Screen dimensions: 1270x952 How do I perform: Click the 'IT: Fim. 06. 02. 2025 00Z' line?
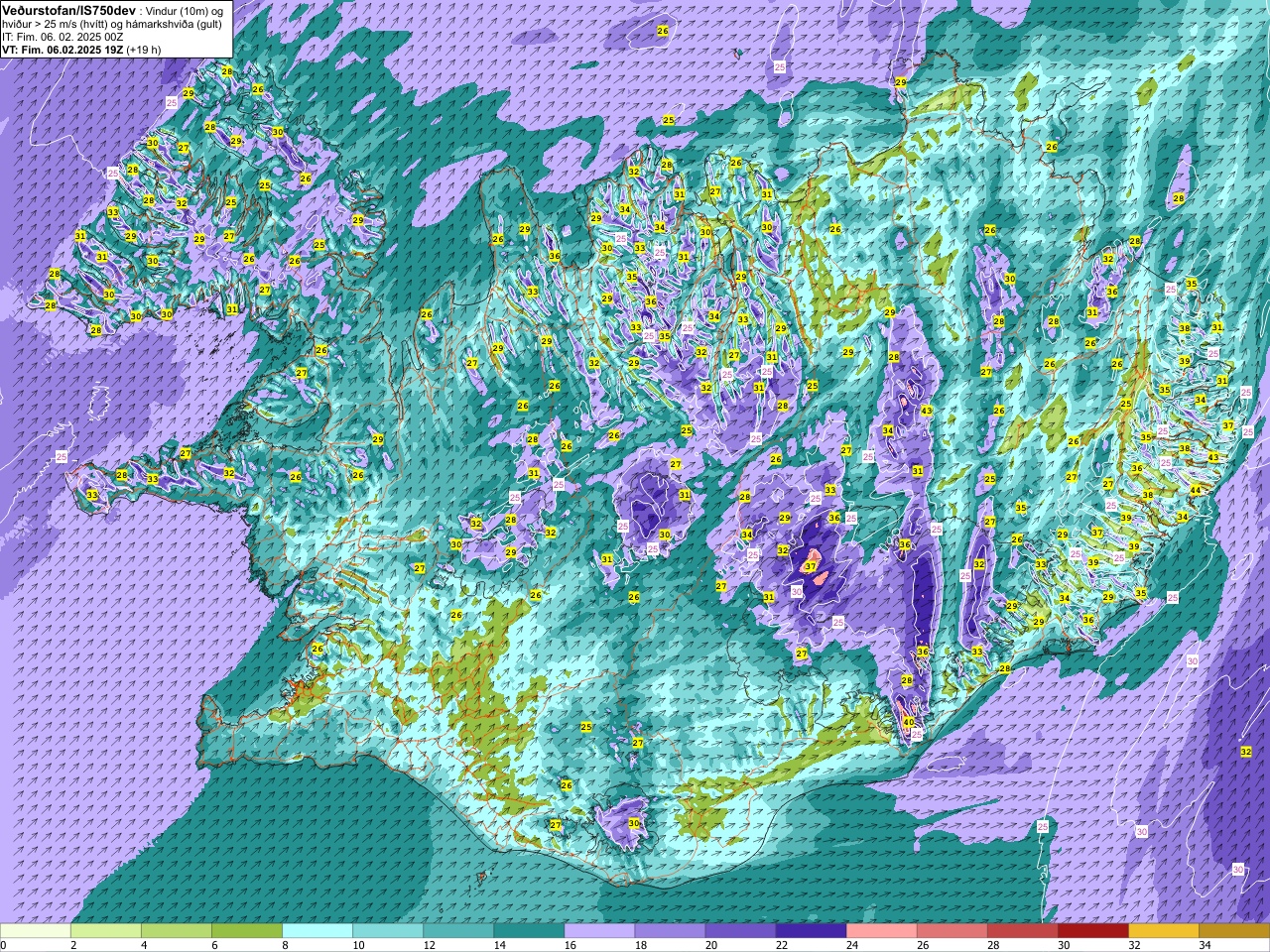(63, 37)
